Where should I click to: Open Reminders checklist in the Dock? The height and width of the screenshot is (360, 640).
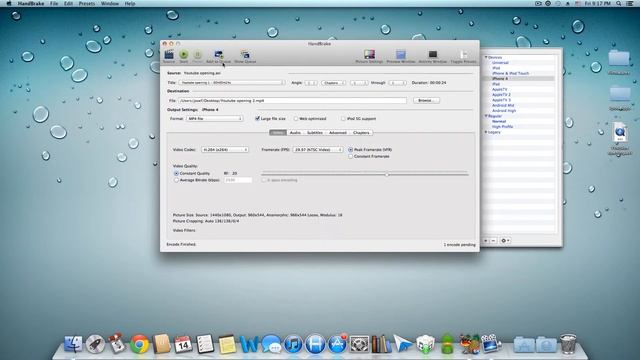coord(205,344)
